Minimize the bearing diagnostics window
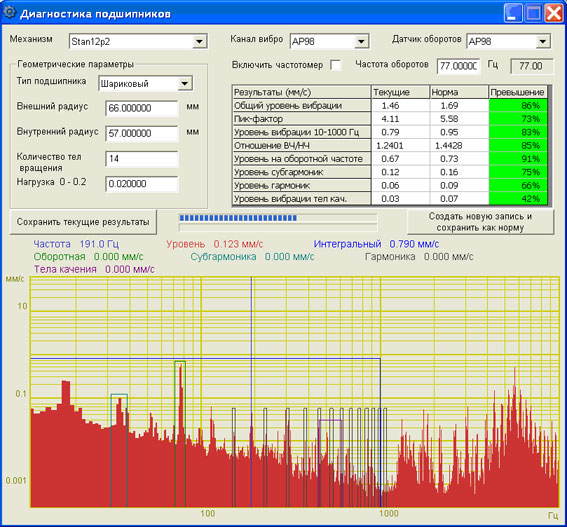Screen dimensions: 567x527 pos(512,13)
